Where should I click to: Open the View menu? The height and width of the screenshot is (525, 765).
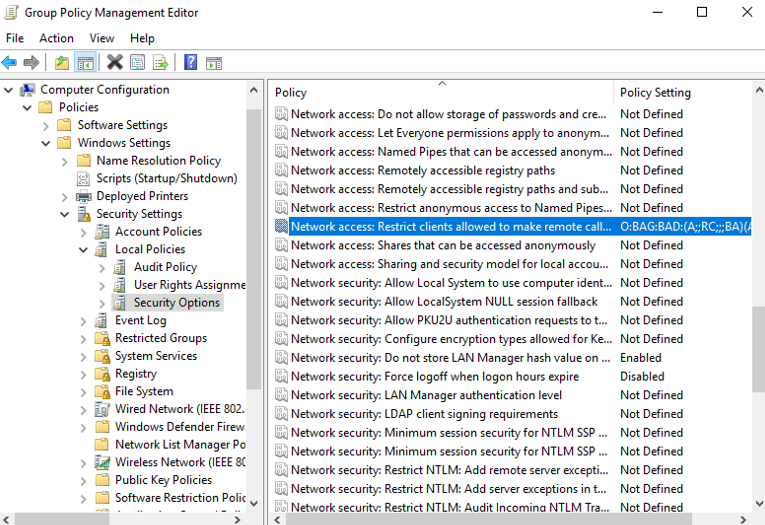pyautogui.click(x=102, y=38)
